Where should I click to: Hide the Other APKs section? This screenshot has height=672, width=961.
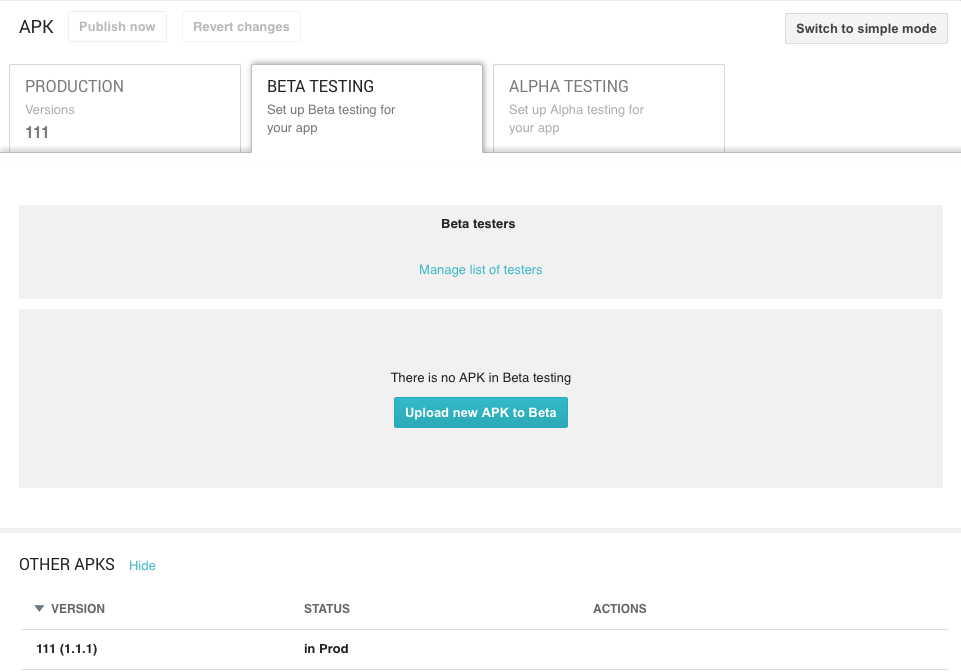[142, 566]
